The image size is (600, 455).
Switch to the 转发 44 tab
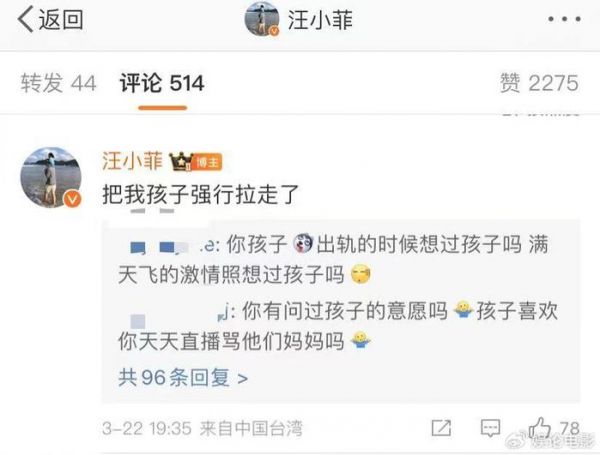pyautogui.click(x=58, y=83)
